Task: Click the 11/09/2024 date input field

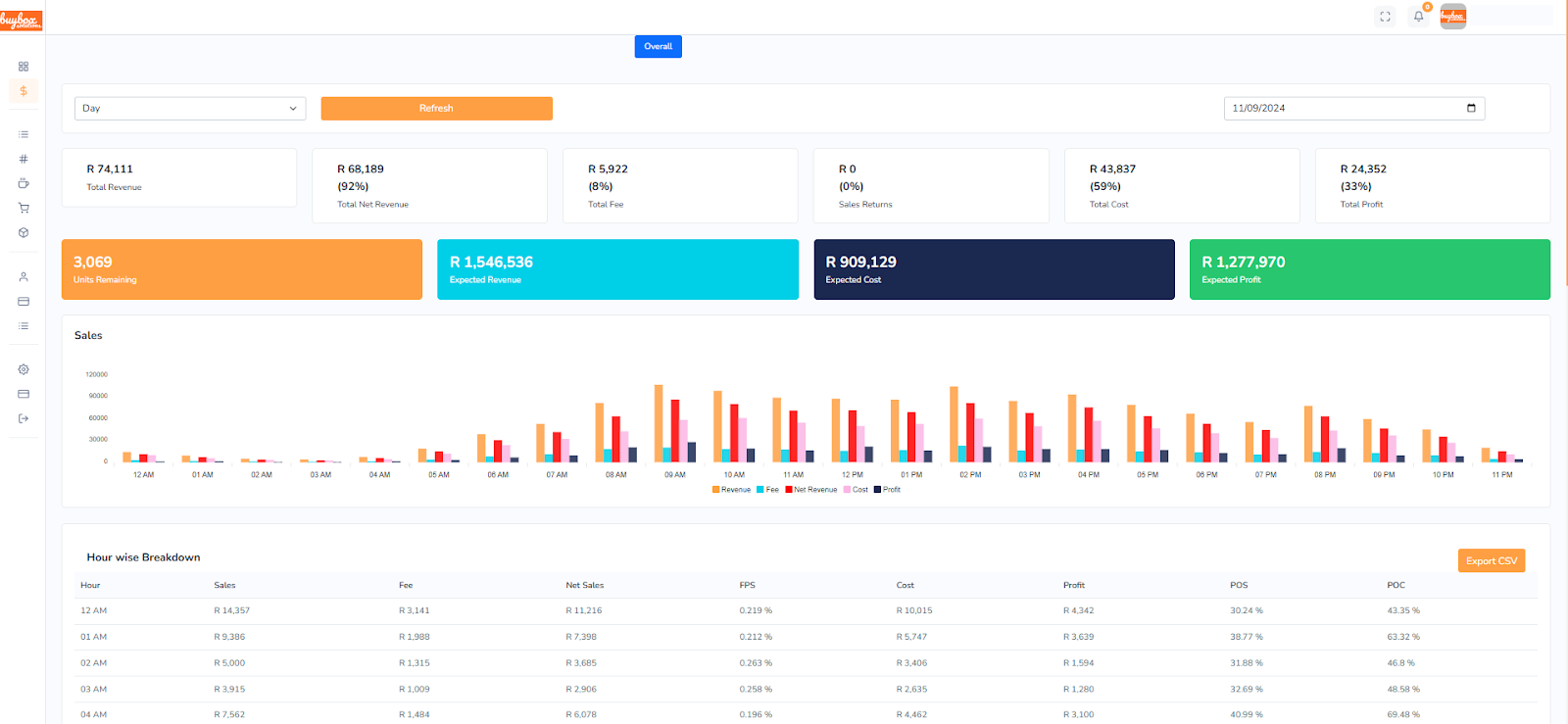Action: (1354, 108)
